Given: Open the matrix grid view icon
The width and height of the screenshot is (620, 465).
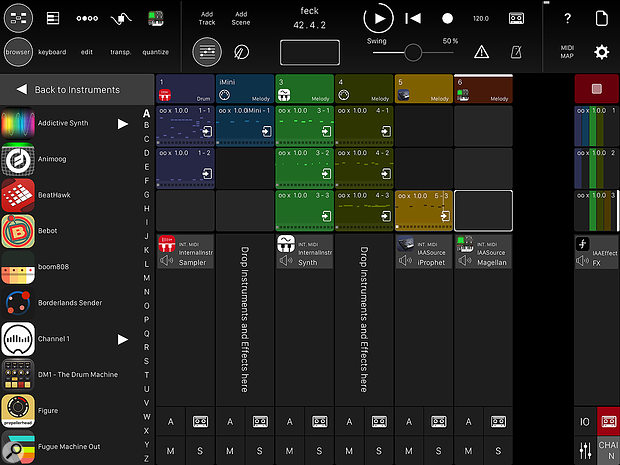Looking at the screenshot, I should (x=18, y=18).
